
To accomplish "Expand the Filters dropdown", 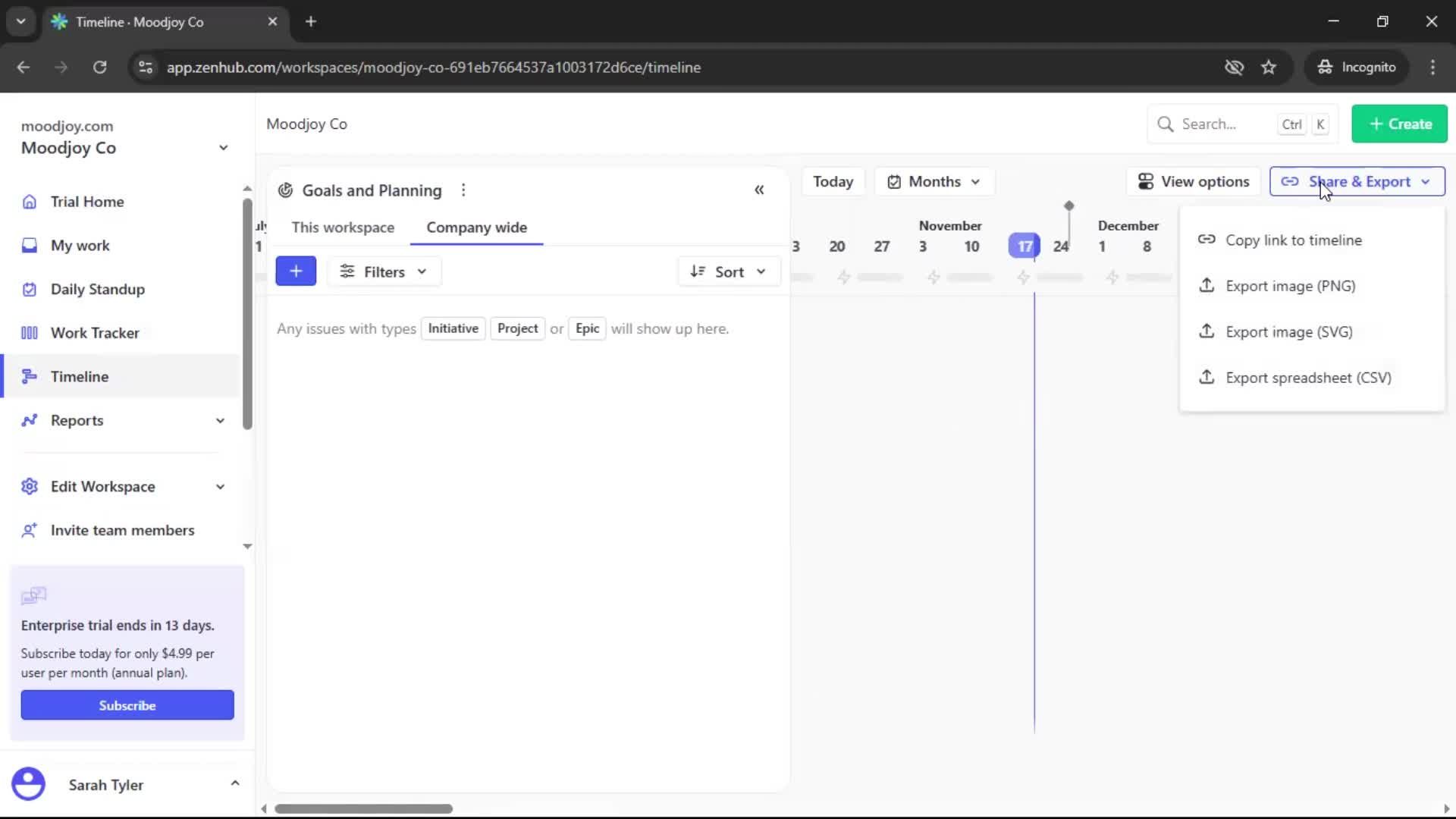I will coord(384,271).
